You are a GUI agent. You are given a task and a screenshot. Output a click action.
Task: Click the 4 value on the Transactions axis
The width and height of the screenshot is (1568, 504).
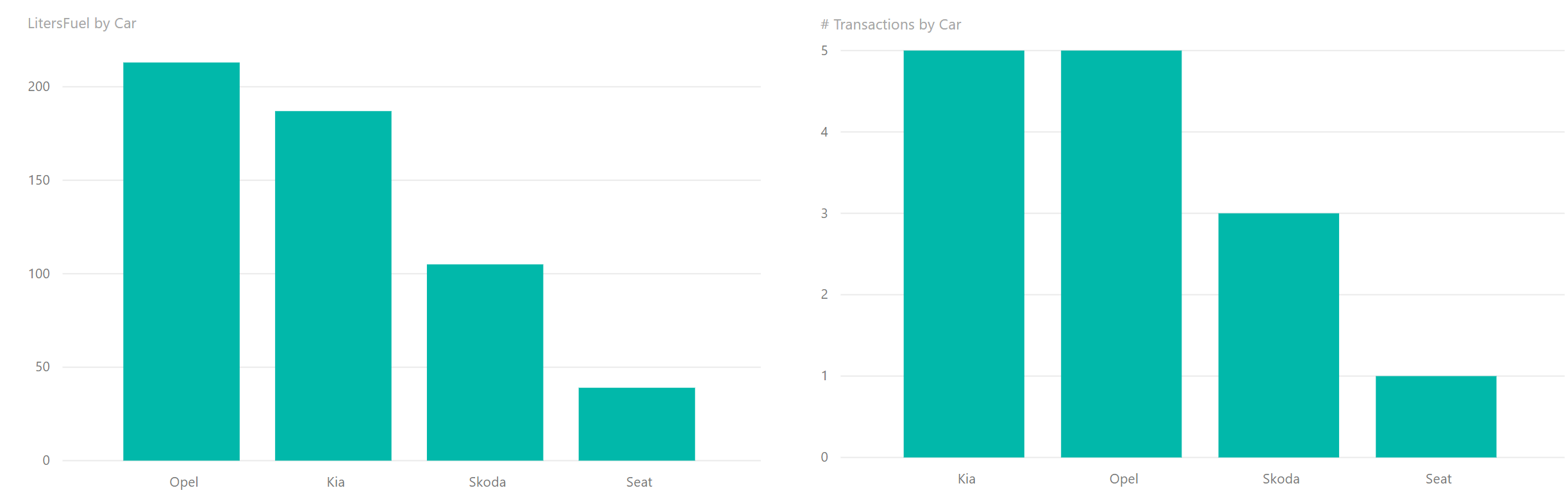(x=824, y=132)
